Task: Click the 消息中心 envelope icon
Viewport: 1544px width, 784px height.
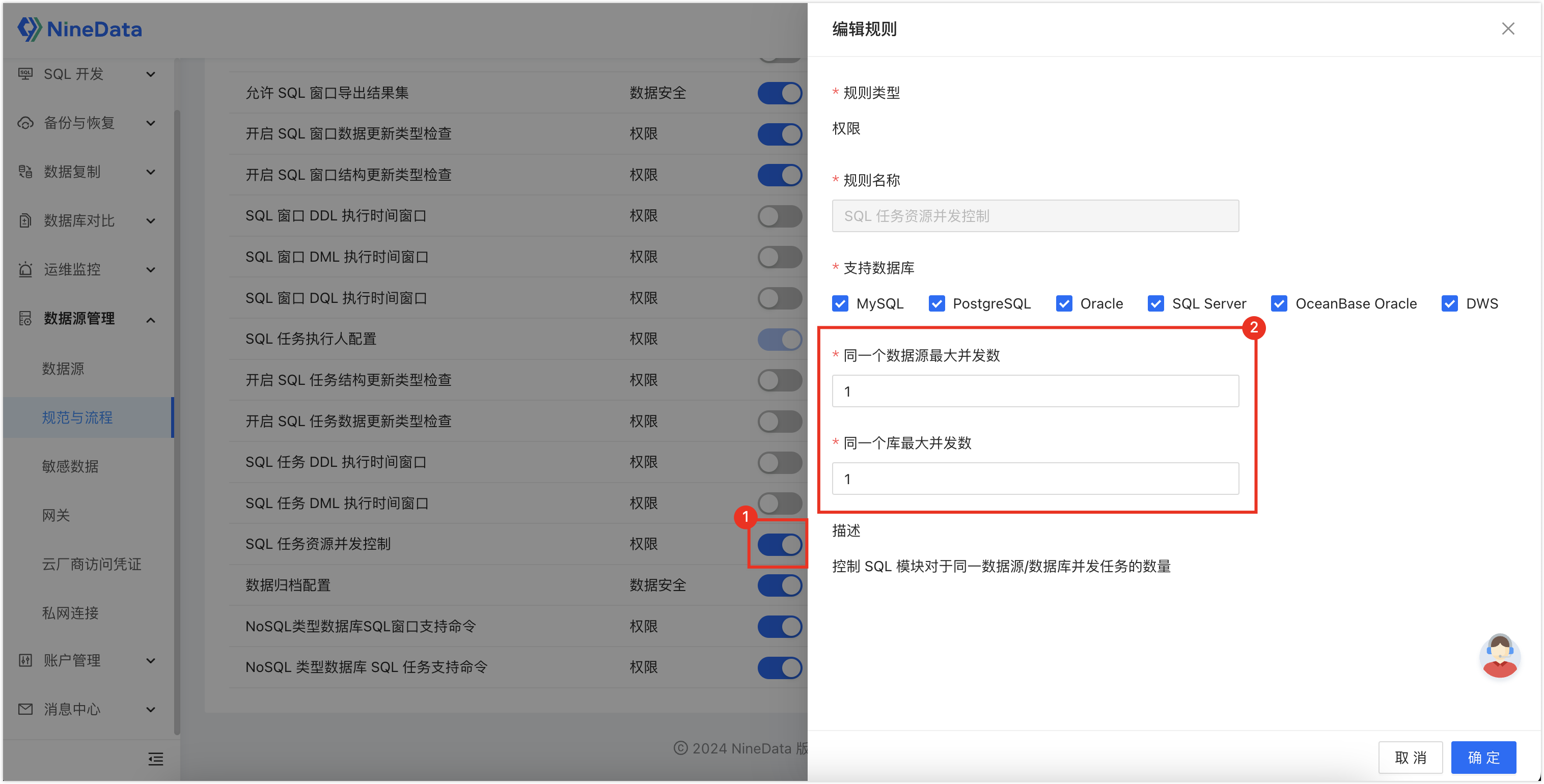Action: pos(25,709)
